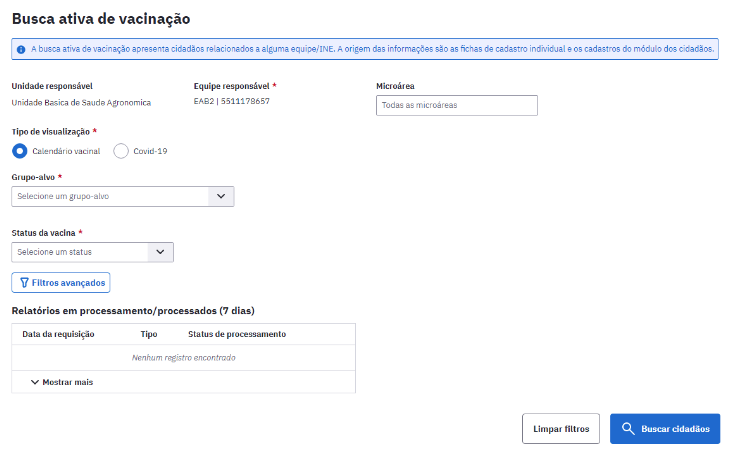Click the Status de processamento column header
The image size is (731, 454).
pyautogui.click(x=237, y=334)
